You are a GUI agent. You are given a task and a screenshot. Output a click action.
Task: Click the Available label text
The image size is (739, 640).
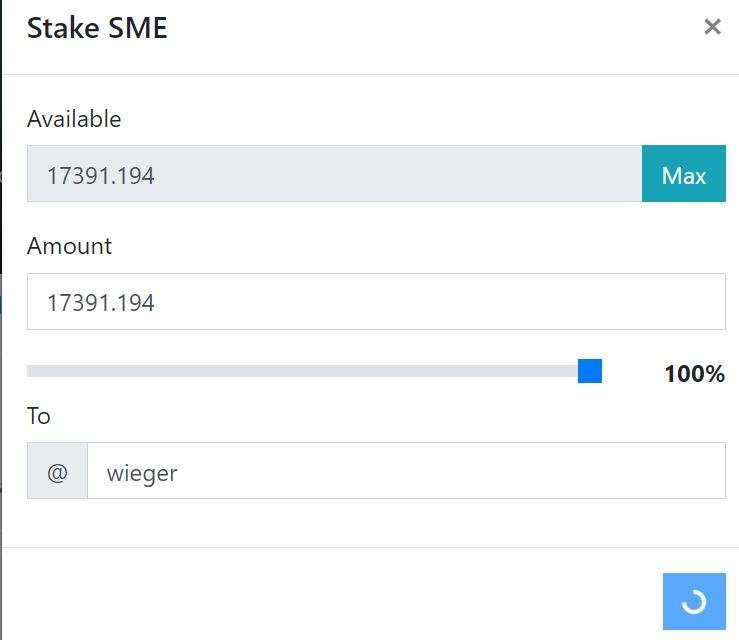click(x=74, y=119)
